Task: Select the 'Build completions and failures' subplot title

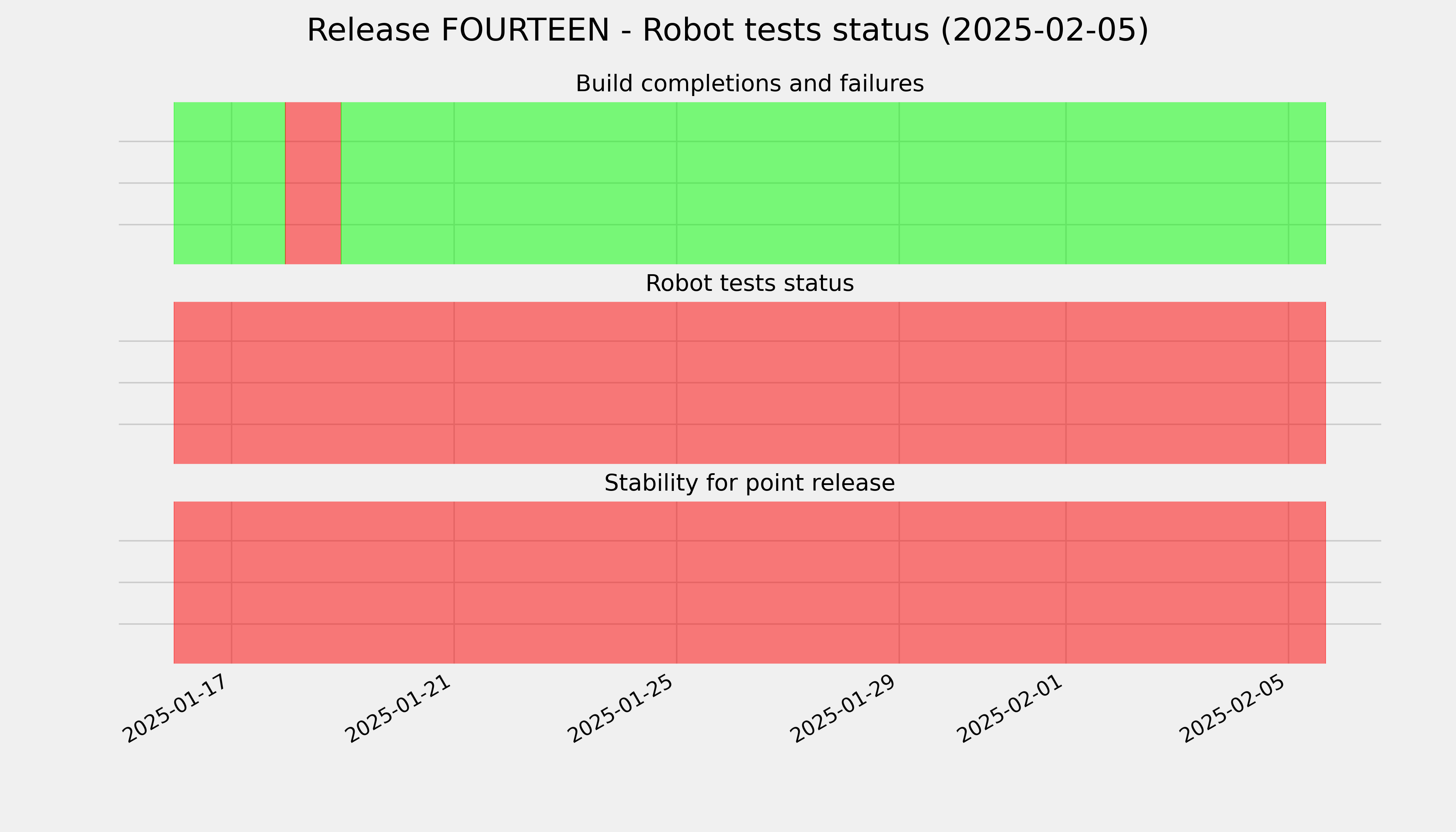Action: (749, 84)
